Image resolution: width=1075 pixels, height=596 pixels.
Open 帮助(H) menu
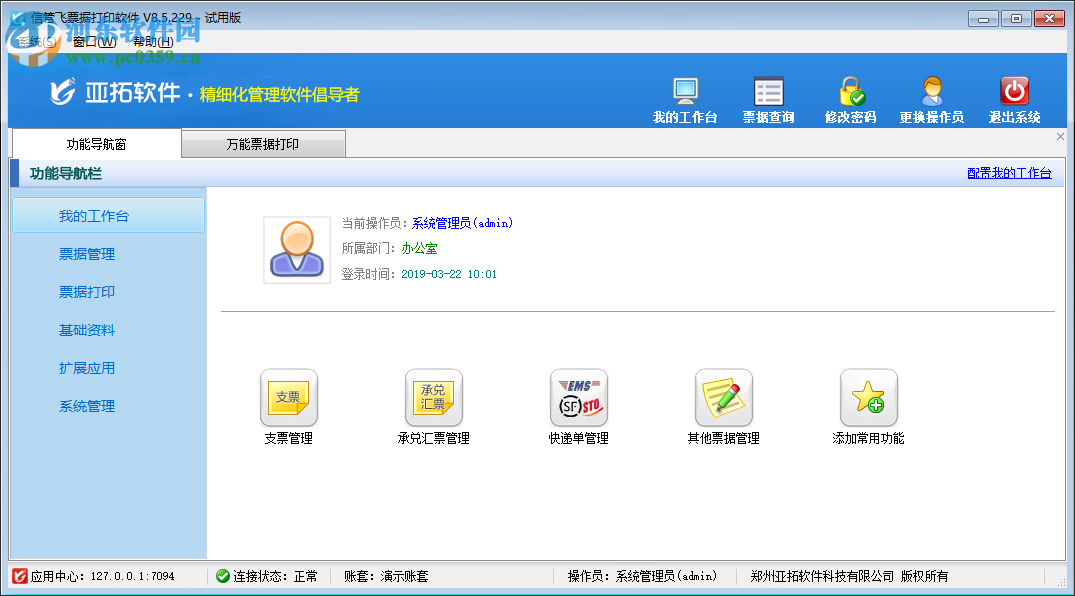point(153,42)
